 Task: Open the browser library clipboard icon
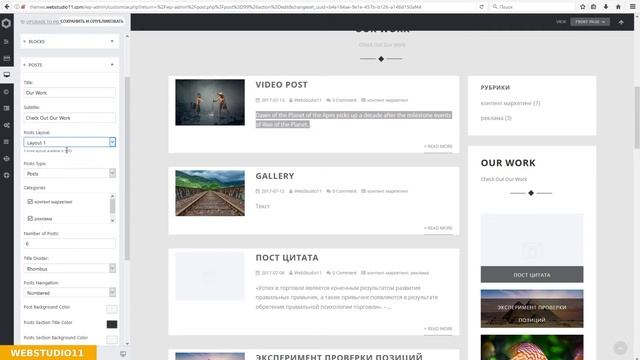click(x=593, y=7)
